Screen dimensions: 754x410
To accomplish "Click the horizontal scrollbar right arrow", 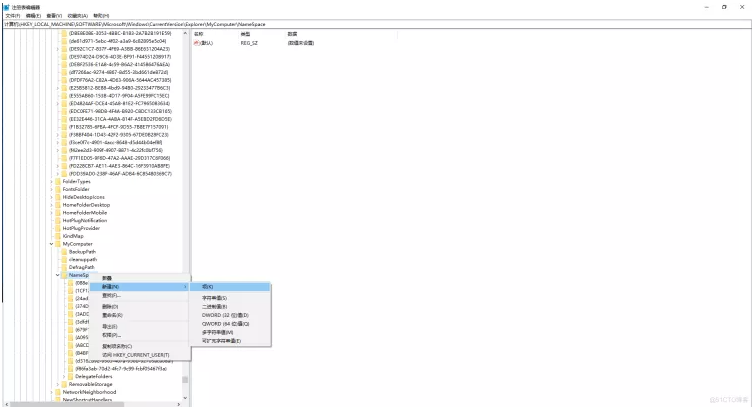I will click(x=179, y=404).
